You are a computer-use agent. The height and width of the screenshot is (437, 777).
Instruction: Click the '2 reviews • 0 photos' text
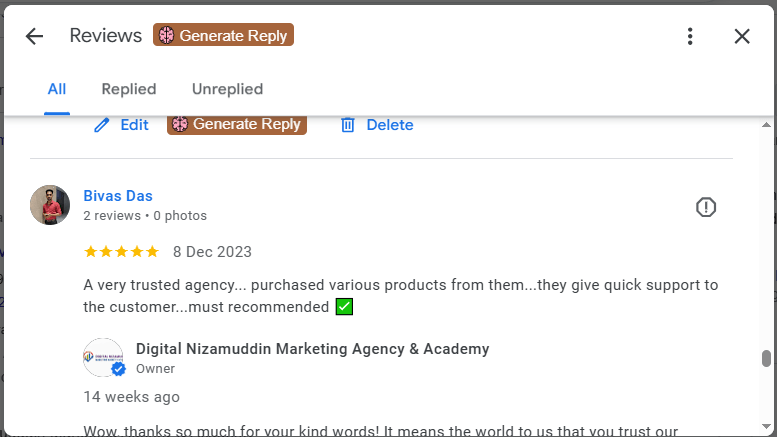coord(145,216)
